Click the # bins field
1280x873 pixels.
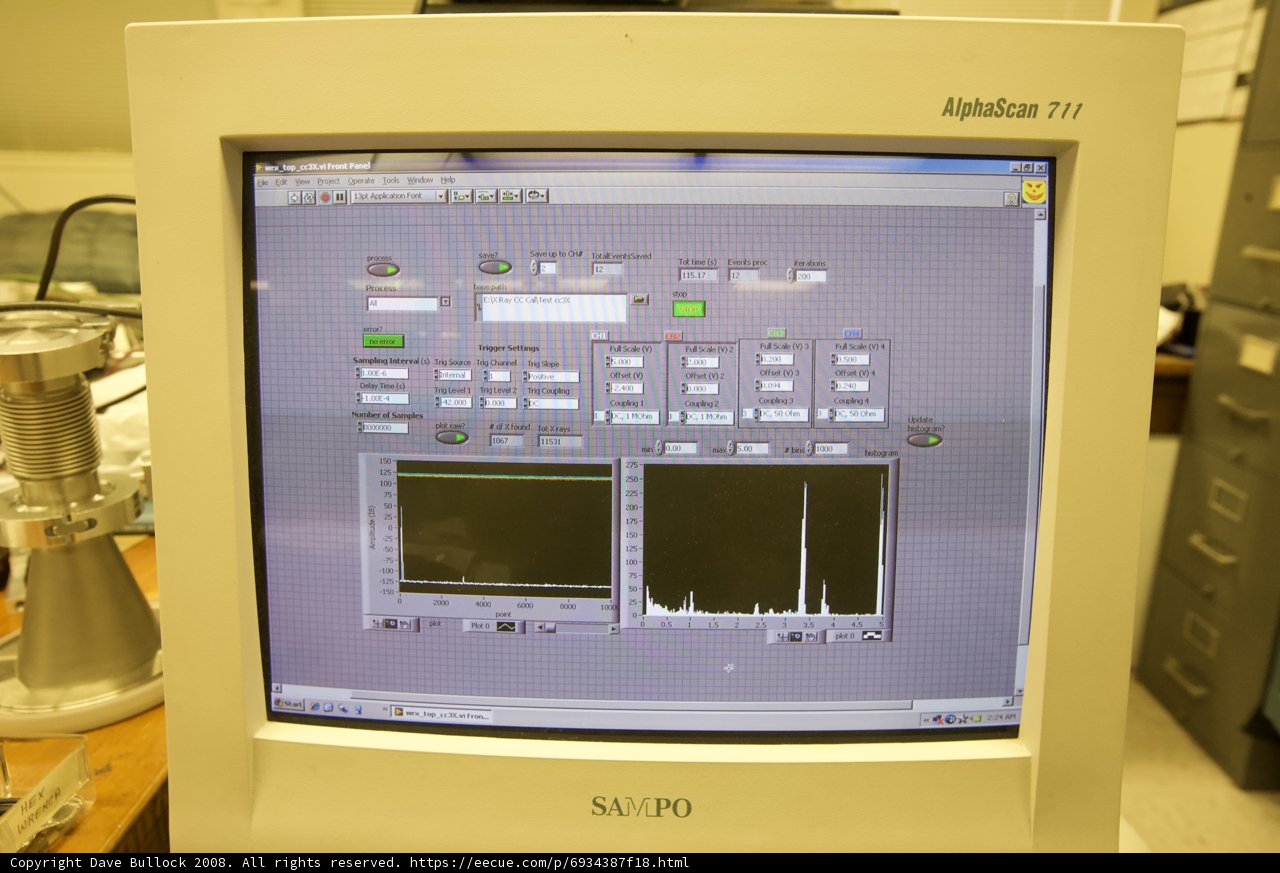(x=830, y=448)
